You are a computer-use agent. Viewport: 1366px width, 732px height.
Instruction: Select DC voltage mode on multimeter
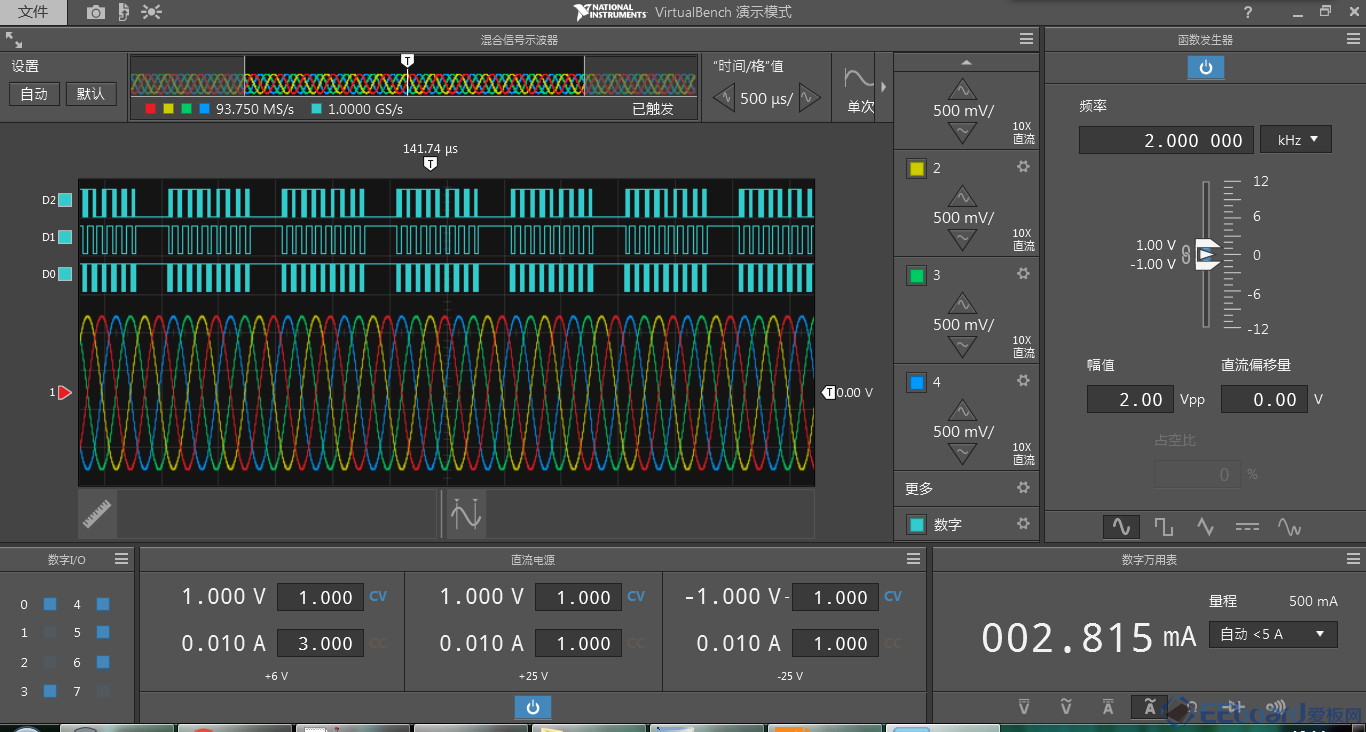[x=1024, y=707]
